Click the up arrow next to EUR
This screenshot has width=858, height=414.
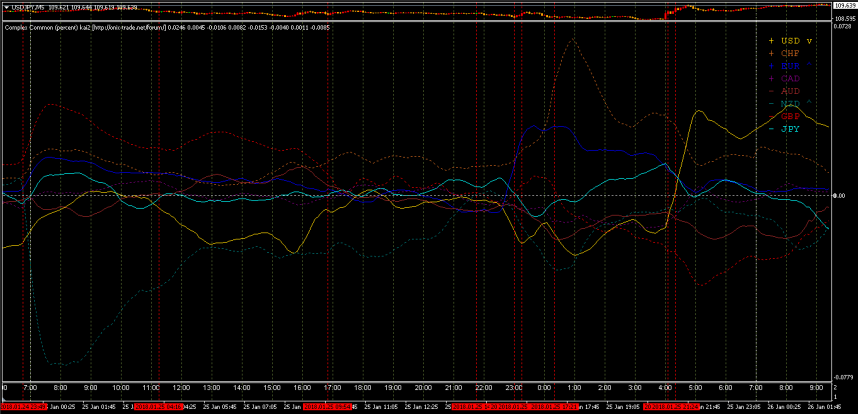click(809, 66)
